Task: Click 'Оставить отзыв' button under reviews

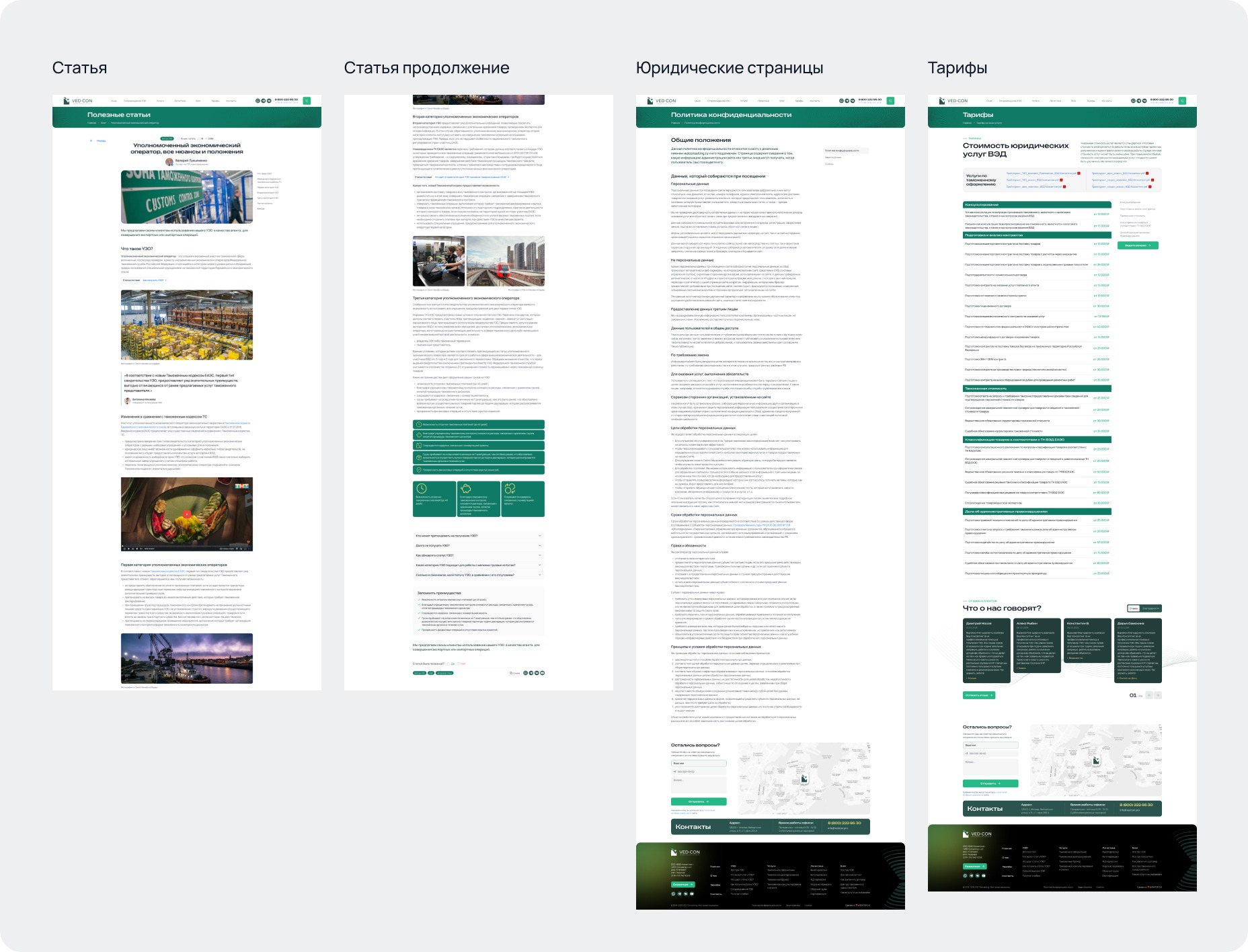Action: [978, 695]
